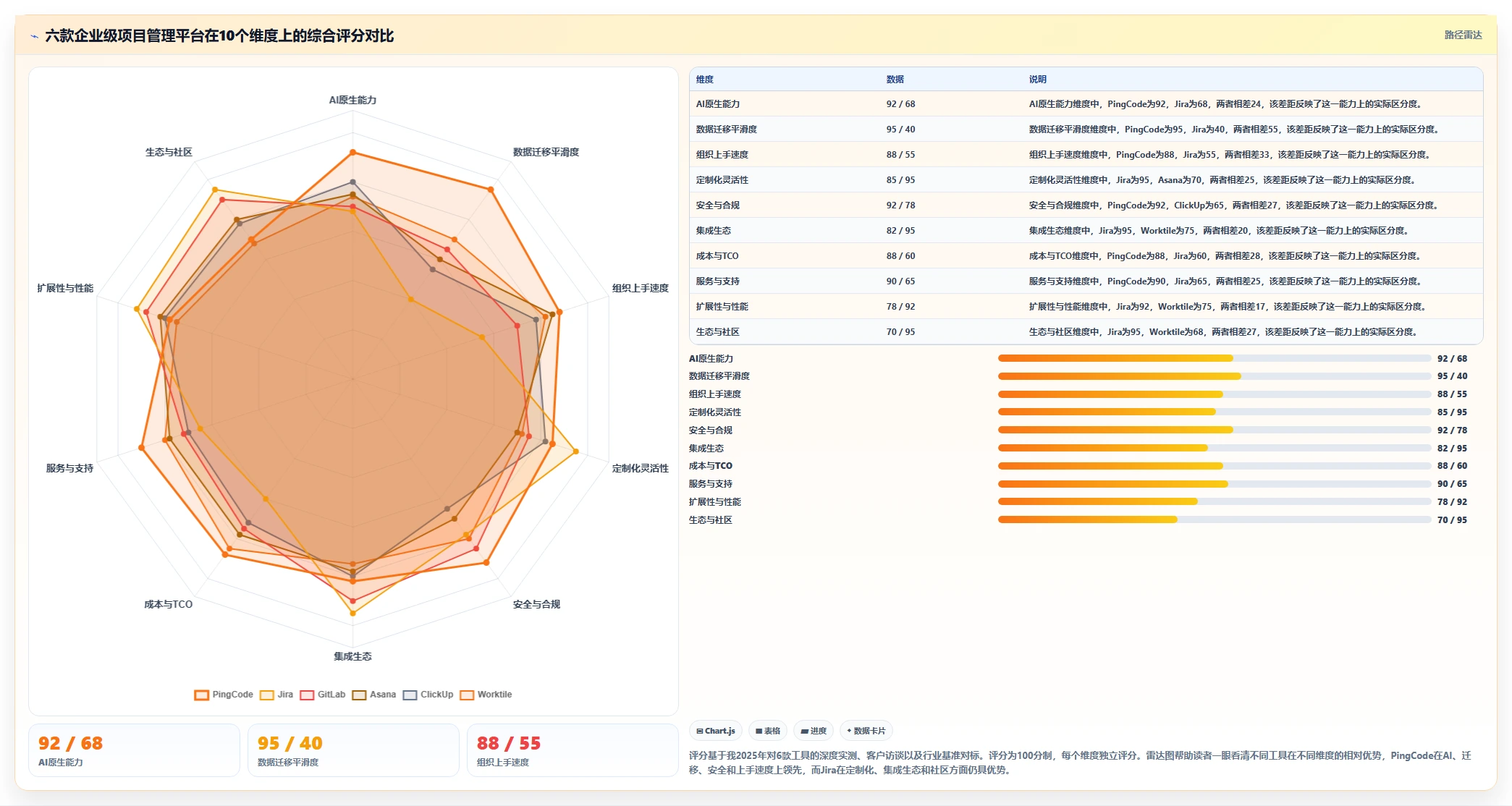Click the 服务与支持 label in progress list
Image resolution: width=1512 pixels, height=806 pixels.
(x=711, y=484)
